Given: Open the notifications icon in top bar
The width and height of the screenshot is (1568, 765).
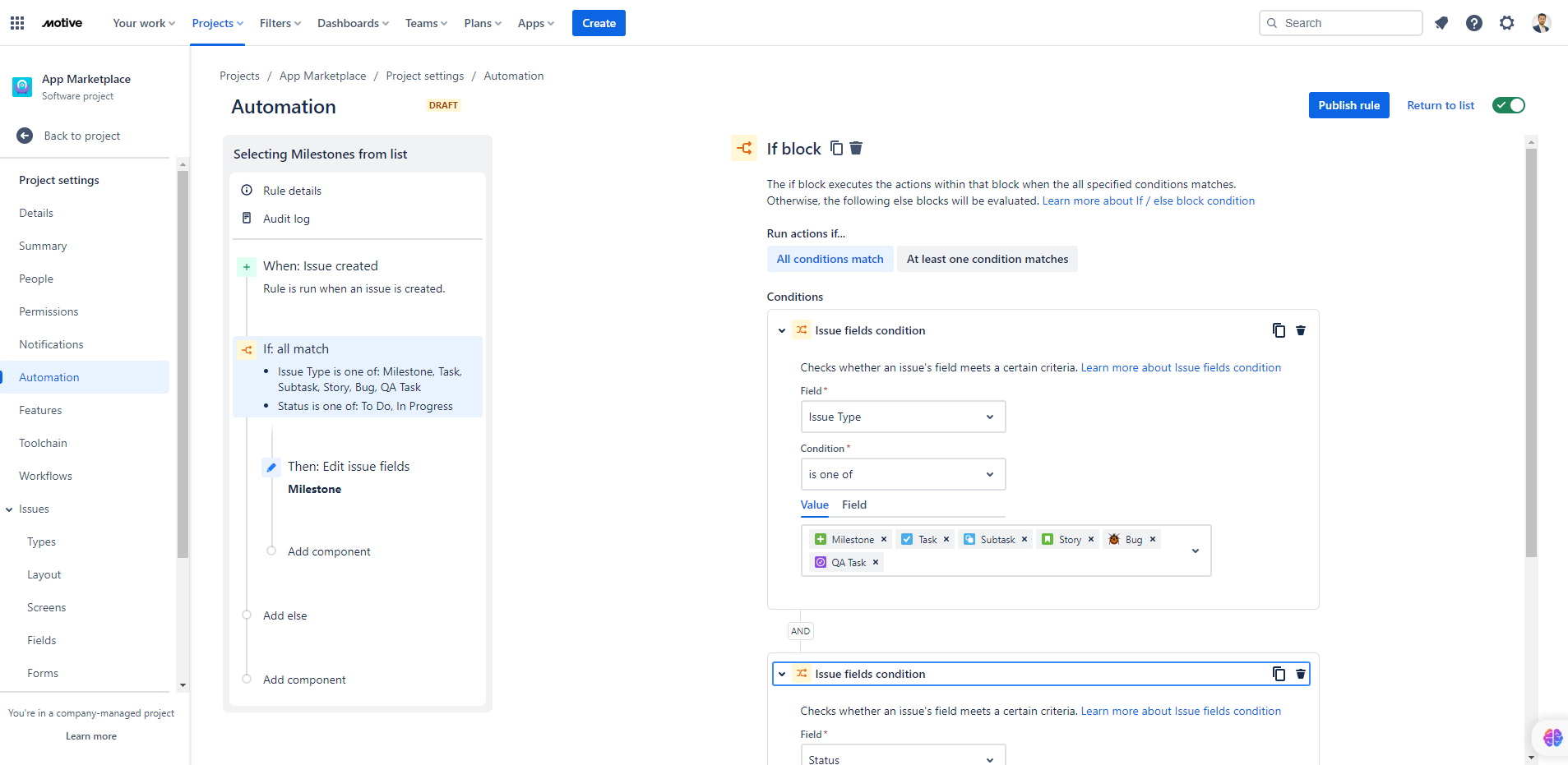Looking at the screenshot, I should point(1441,23).
